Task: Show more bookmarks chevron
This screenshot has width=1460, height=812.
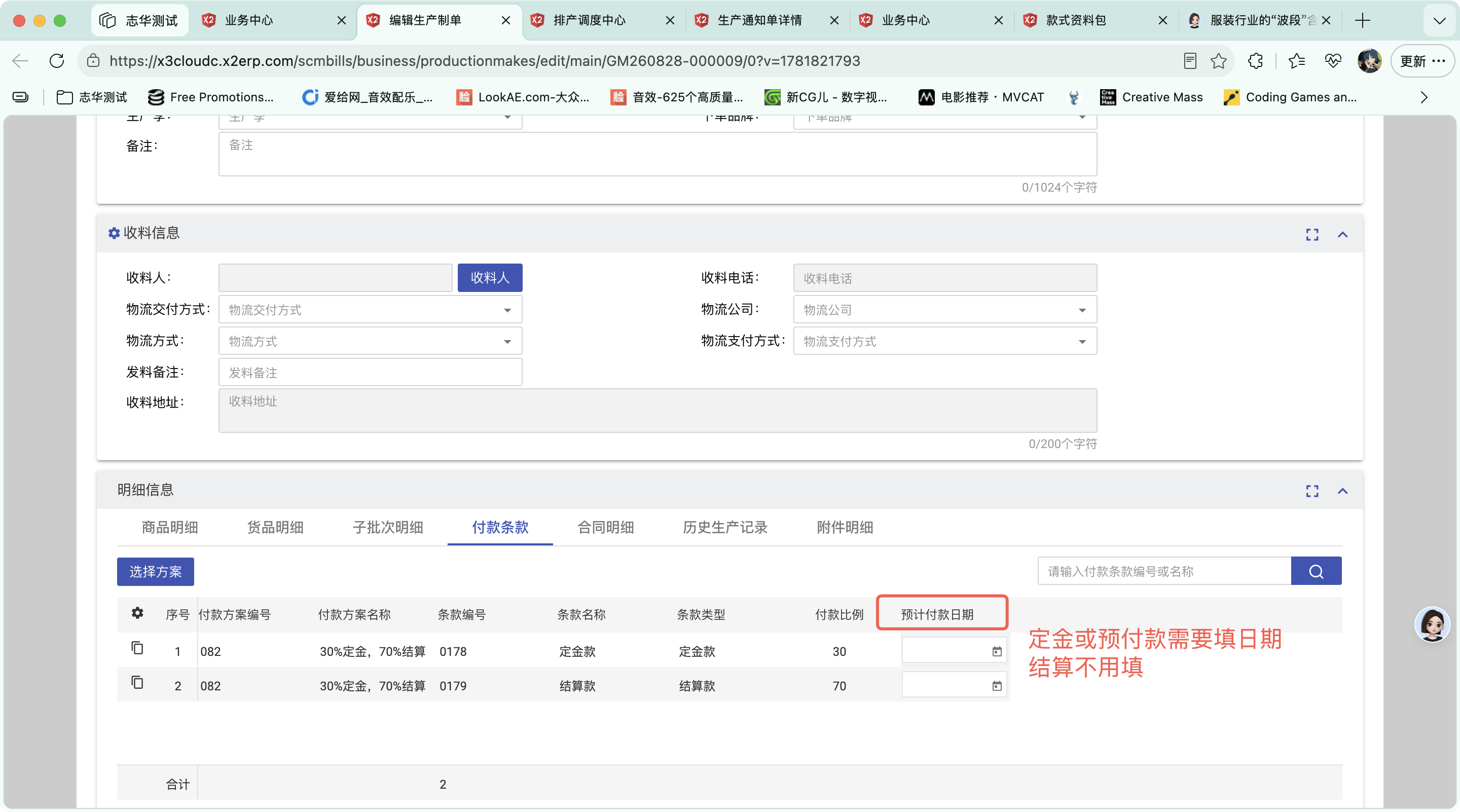Action: pos(1423,97)
